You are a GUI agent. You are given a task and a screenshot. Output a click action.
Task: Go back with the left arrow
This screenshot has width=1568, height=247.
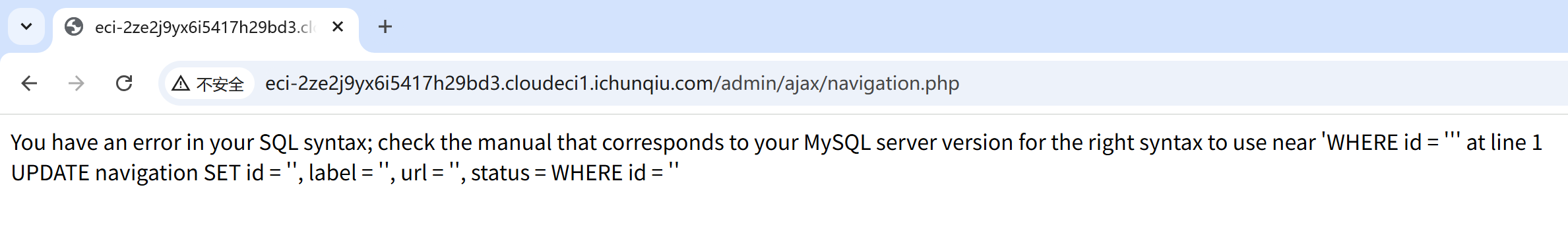click(x=29, y=83)
